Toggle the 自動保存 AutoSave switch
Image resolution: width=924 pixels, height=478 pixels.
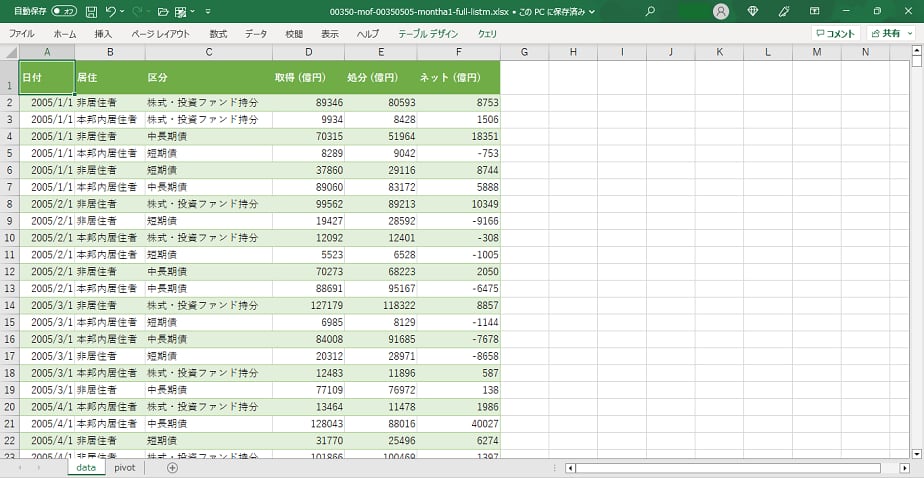click(x=64, y=11)
